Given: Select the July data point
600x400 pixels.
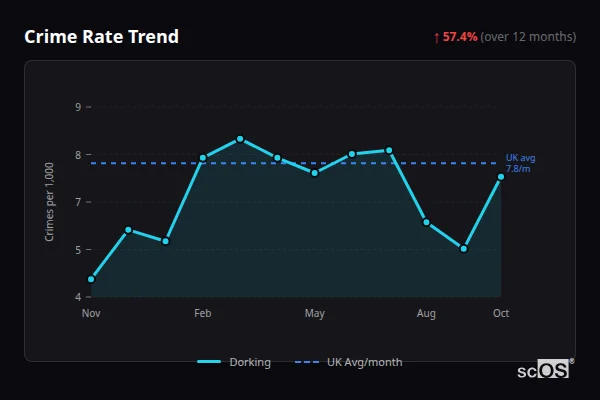Looking at the screenshot, I should pos(389,150).
